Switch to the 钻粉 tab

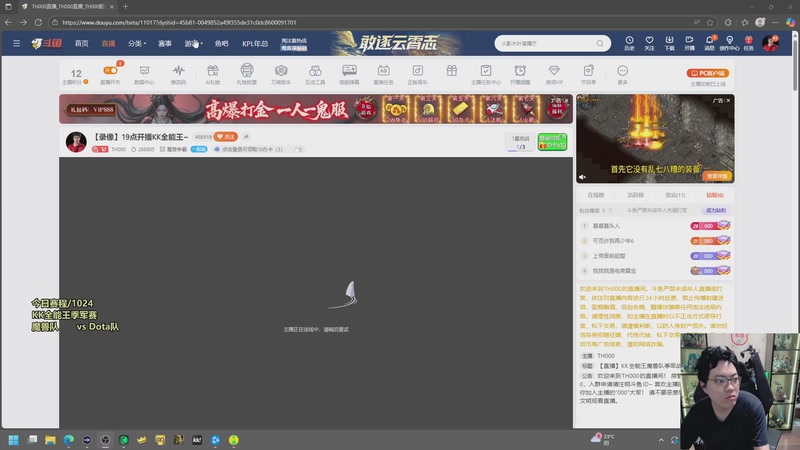click(x=715, y=195)
